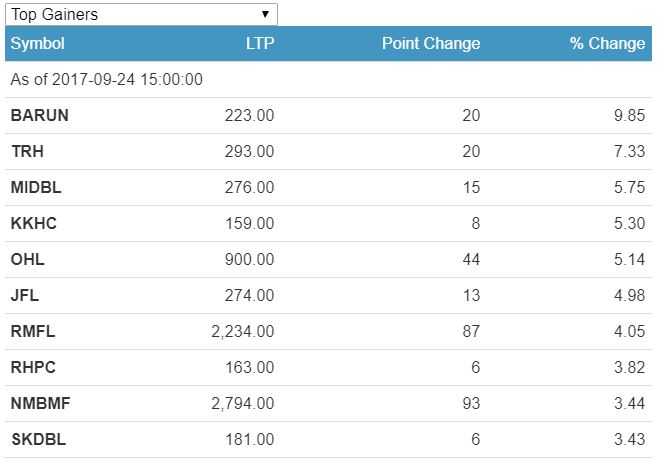Sort by the Symbol column header

tap(38, 44)
